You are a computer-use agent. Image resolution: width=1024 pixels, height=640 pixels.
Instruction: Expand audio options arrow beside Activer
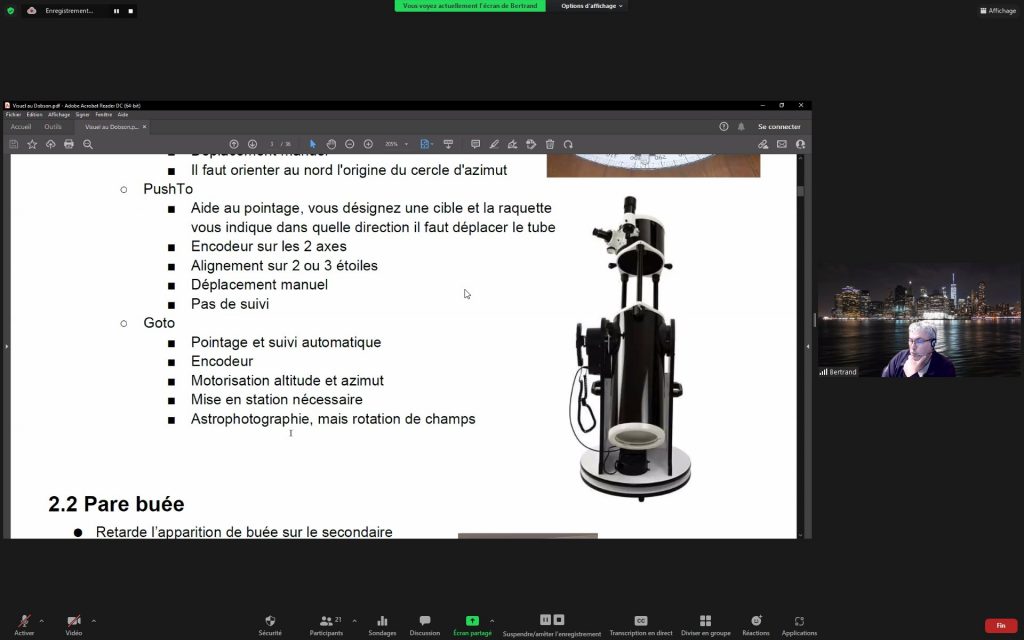(x=41, y=620)
